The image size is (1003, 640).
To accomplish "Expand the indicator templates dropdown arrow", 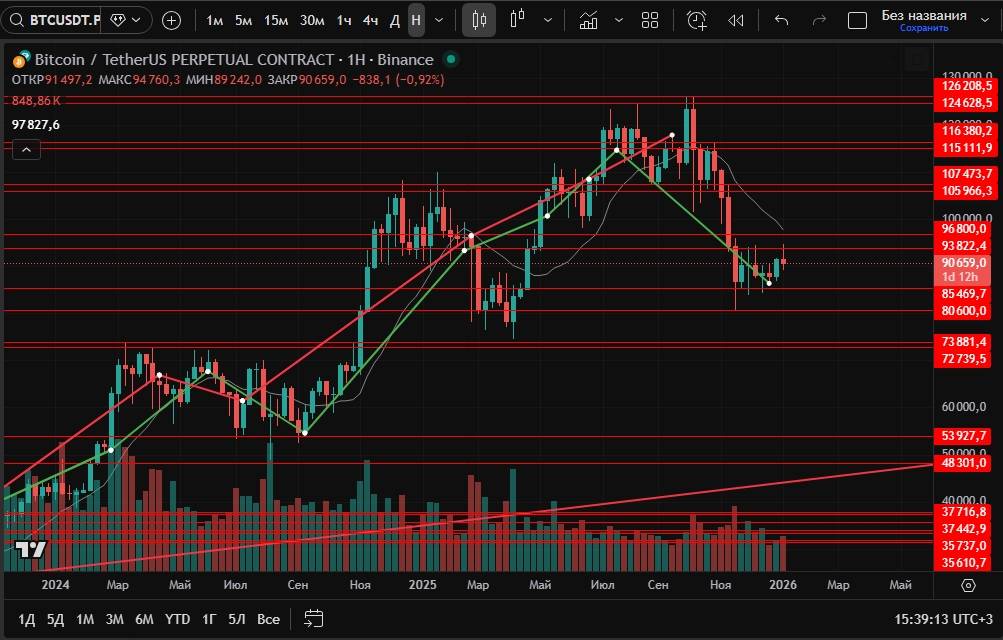I will (619, 20).
